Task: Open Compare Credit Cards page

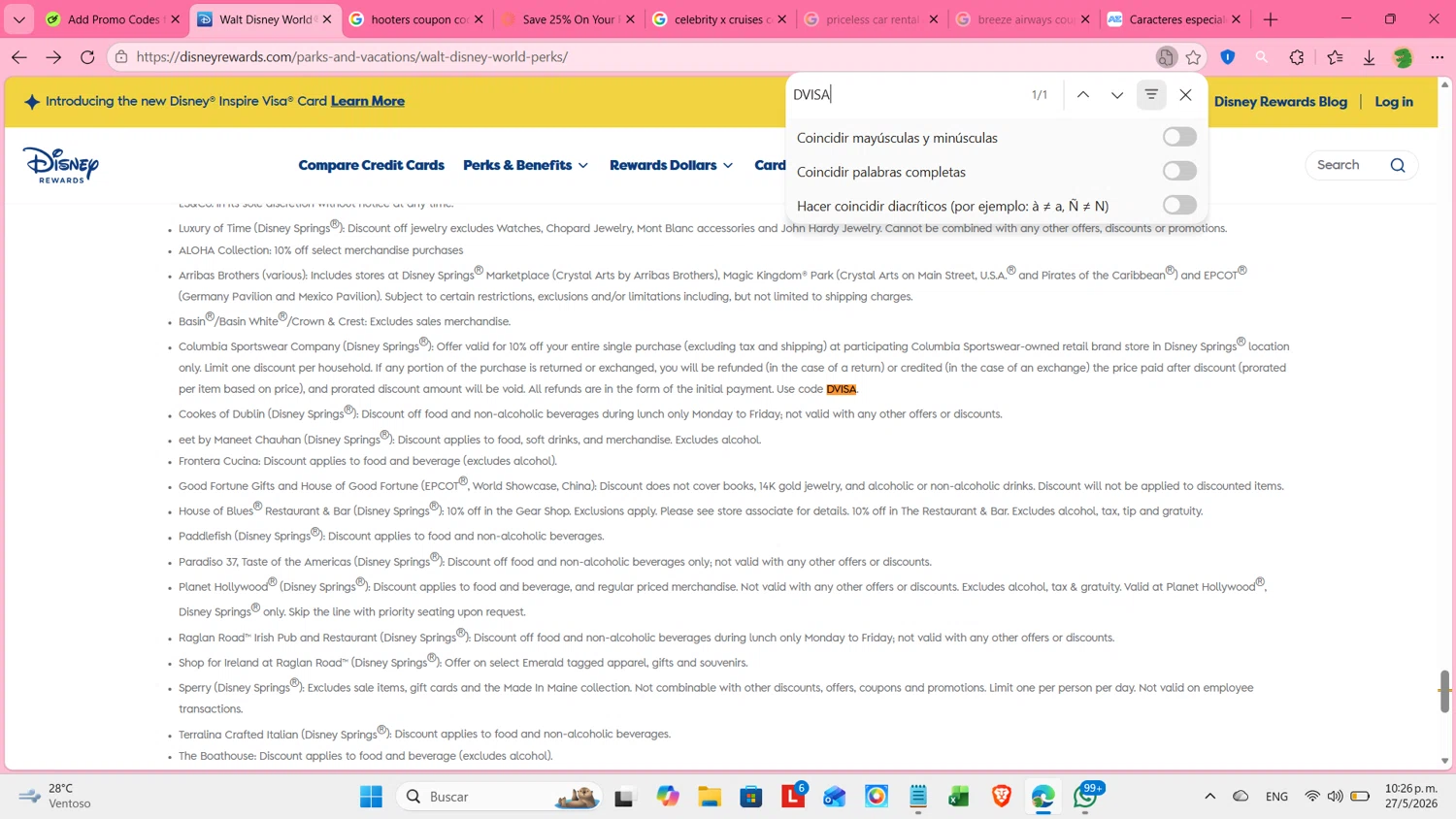Action: click(371, 165)
